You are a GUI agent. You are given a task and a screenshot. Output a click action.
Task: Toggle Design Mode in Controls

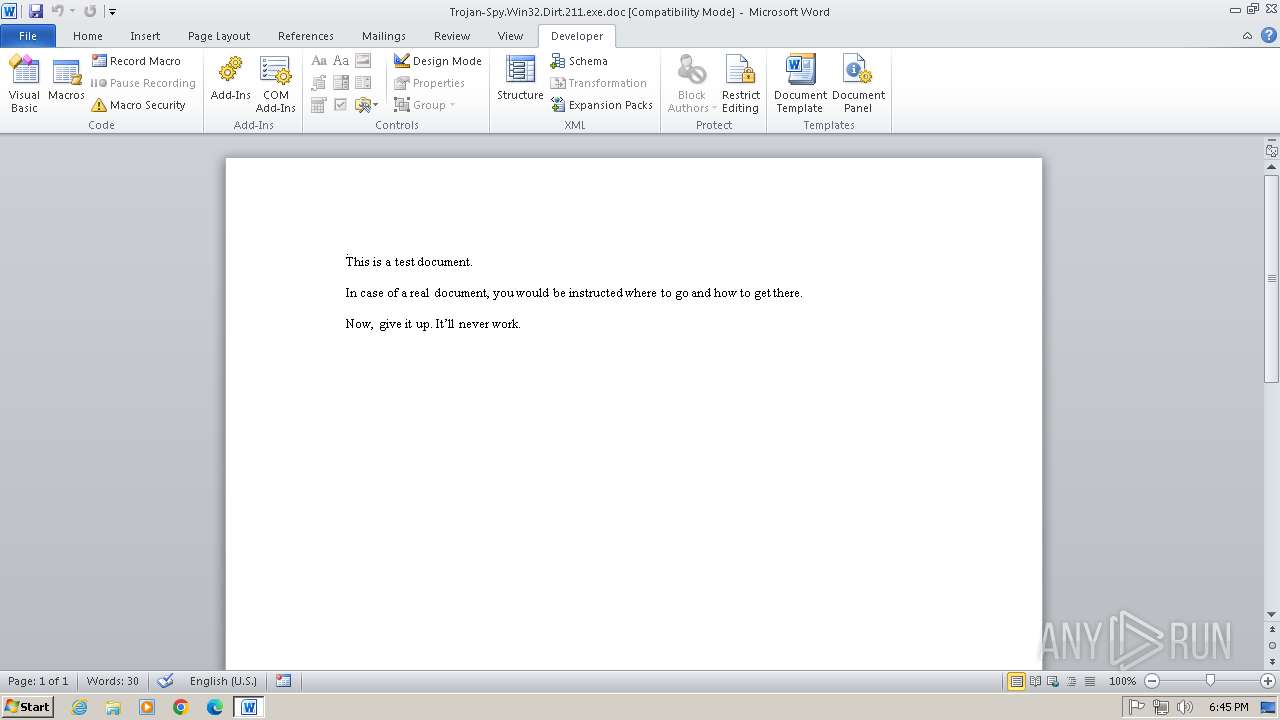click(x=438, y=61)
